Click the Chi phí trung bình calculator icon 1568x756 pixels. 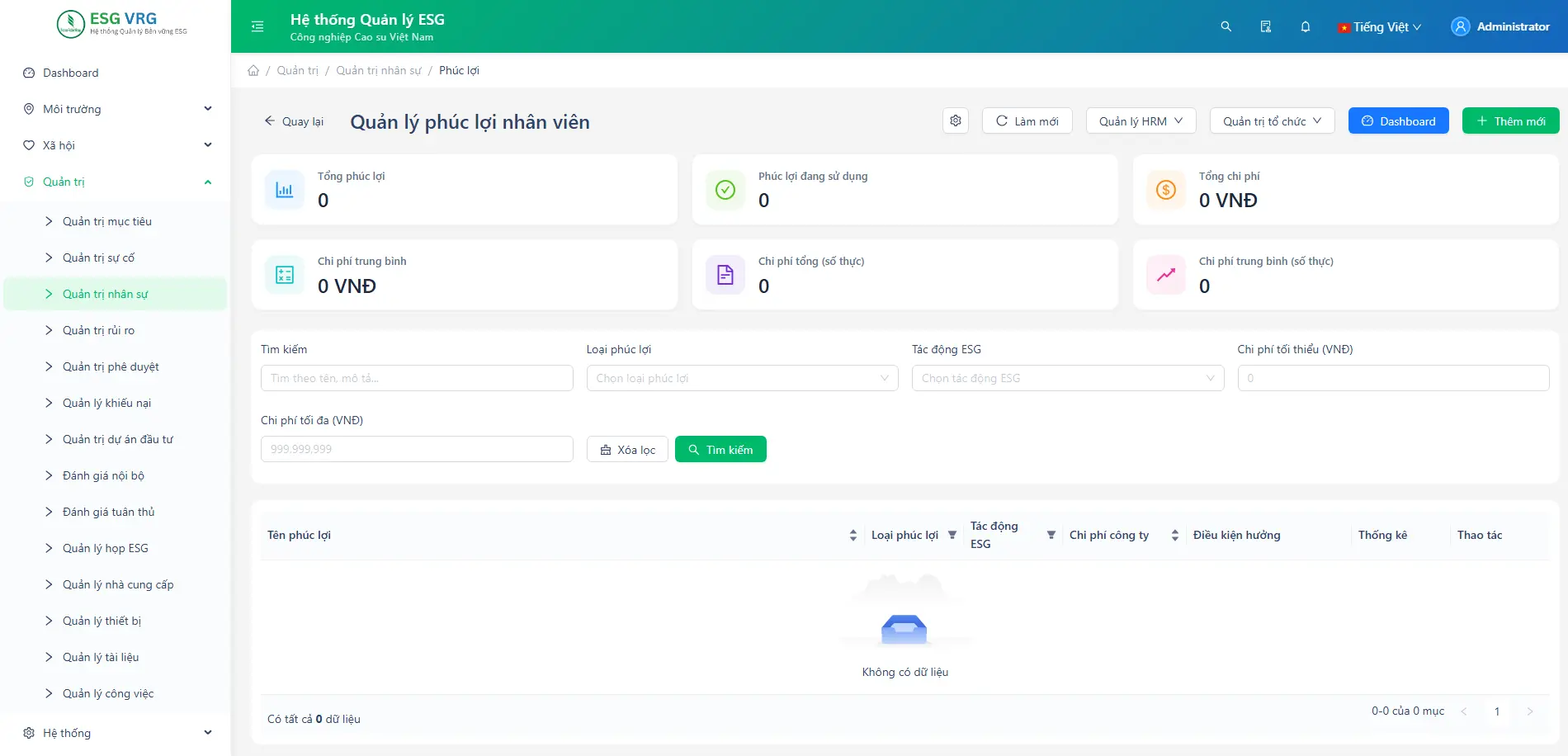click(x=285, y=275)
